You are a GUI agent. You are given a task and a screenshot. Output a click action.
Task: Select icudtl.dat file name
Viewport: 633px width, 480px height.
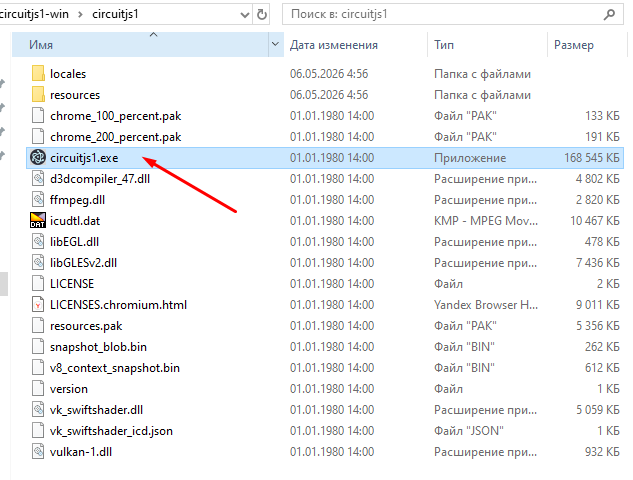pos(75,221)
